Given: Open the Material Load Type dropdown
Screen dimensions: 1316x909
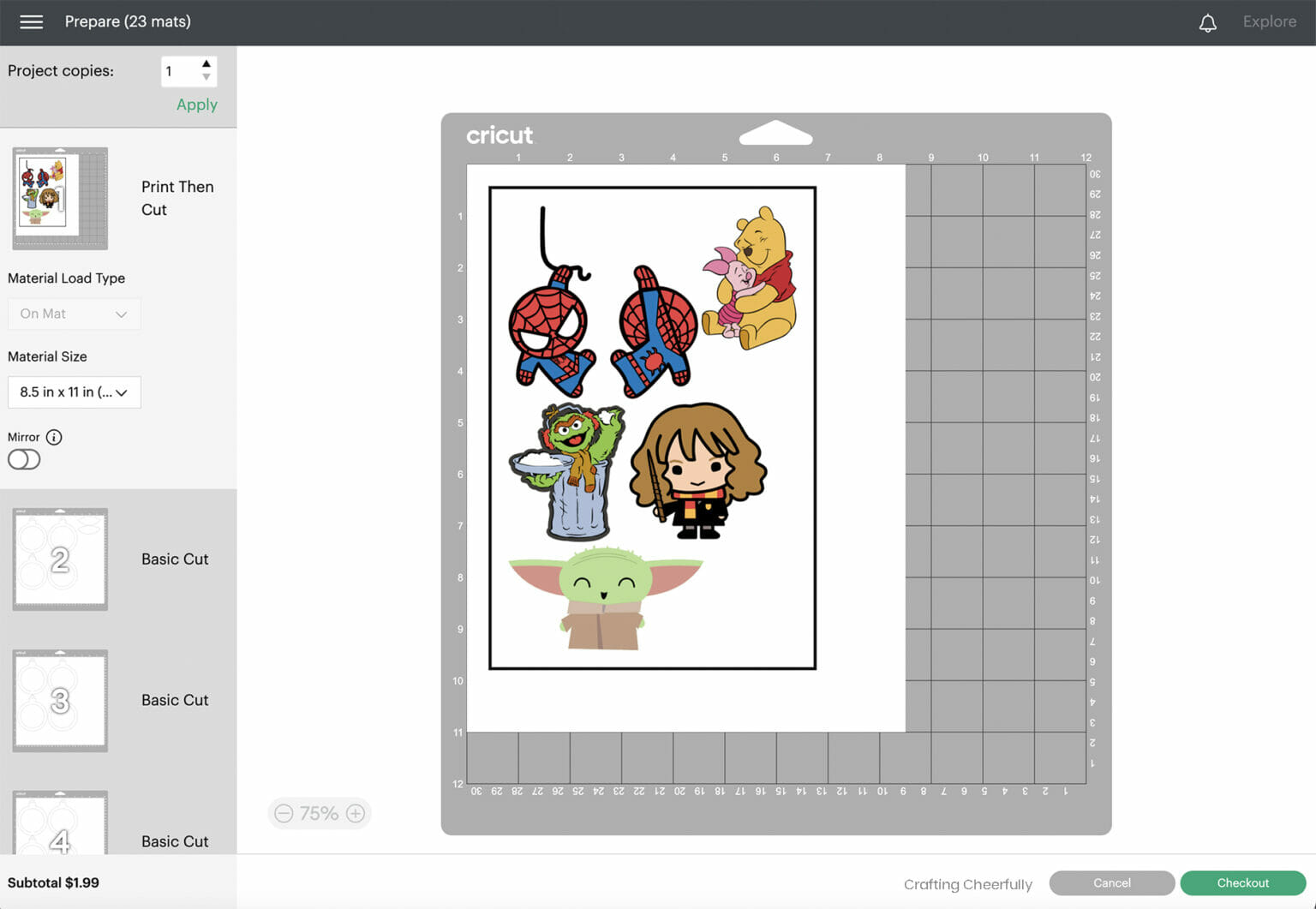Looking at the screenshot, I should pos(74,314).
